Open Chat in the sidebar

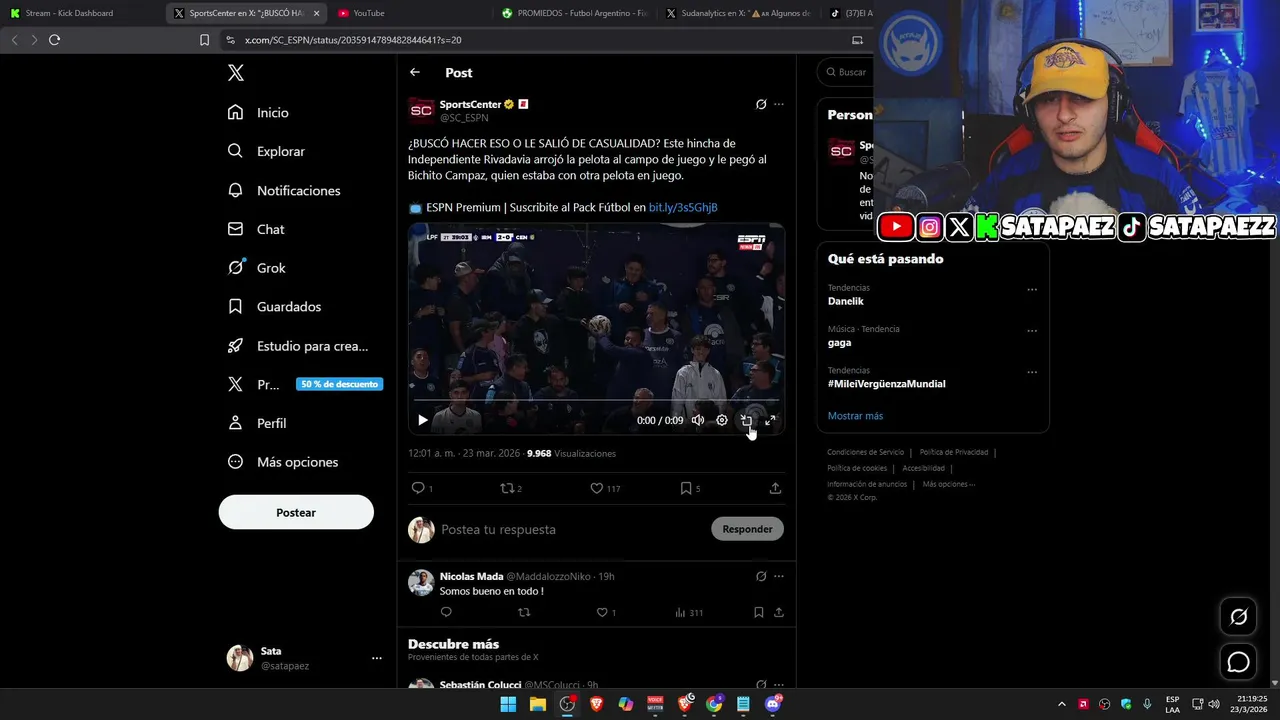point(256,229)
